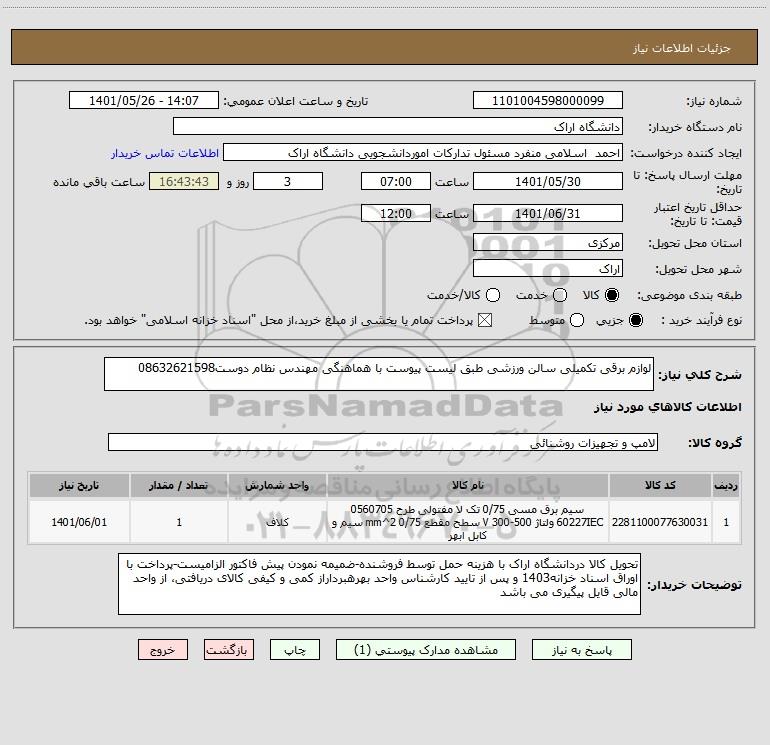
Task: Click the تاریخ نیاز column header
Action: (79, 486)
